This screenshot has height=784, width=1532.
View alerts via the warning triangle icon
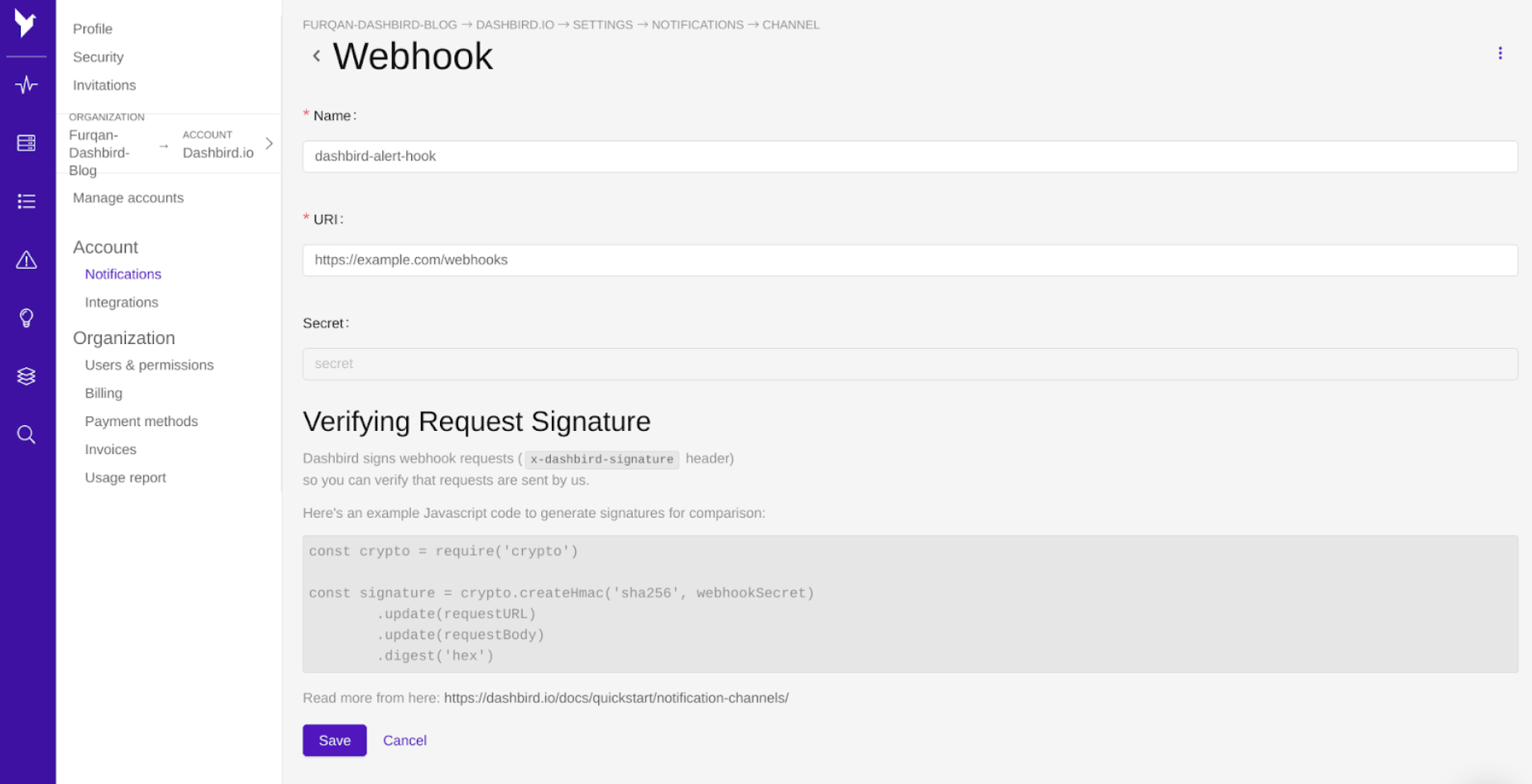click(x=26, y=260)
